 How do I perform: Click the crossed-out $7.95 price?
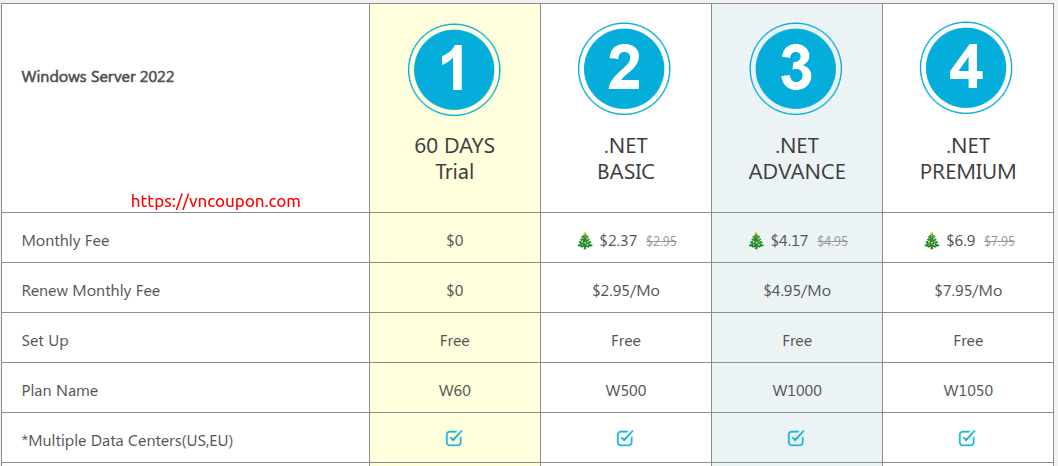click(x=999, y=241)
